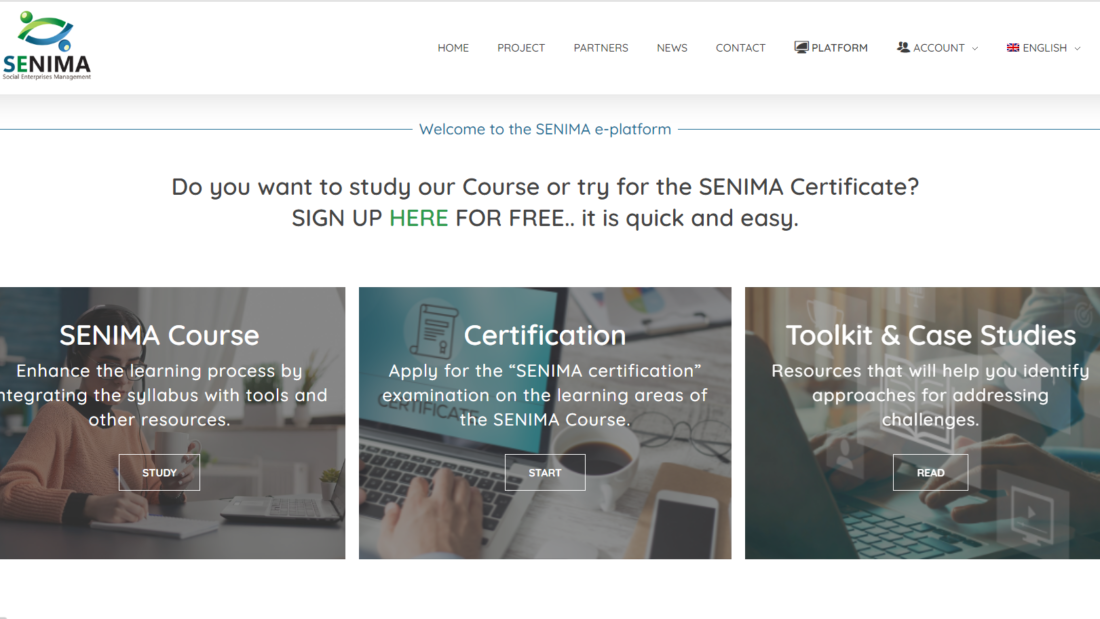Click the Start certification button
The image size is (1100, 619).
point(545,472)
